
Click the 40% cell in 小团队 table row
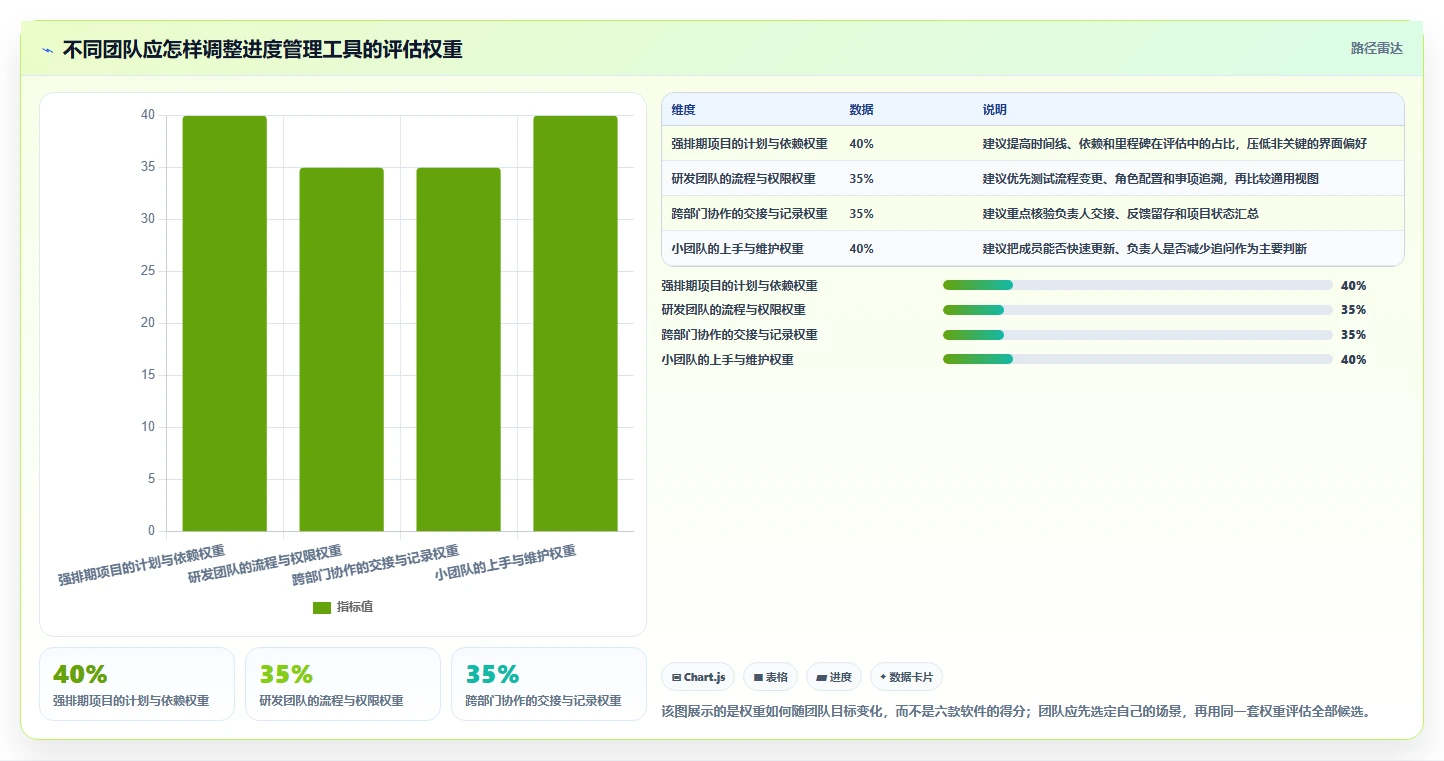click(862, 248)
